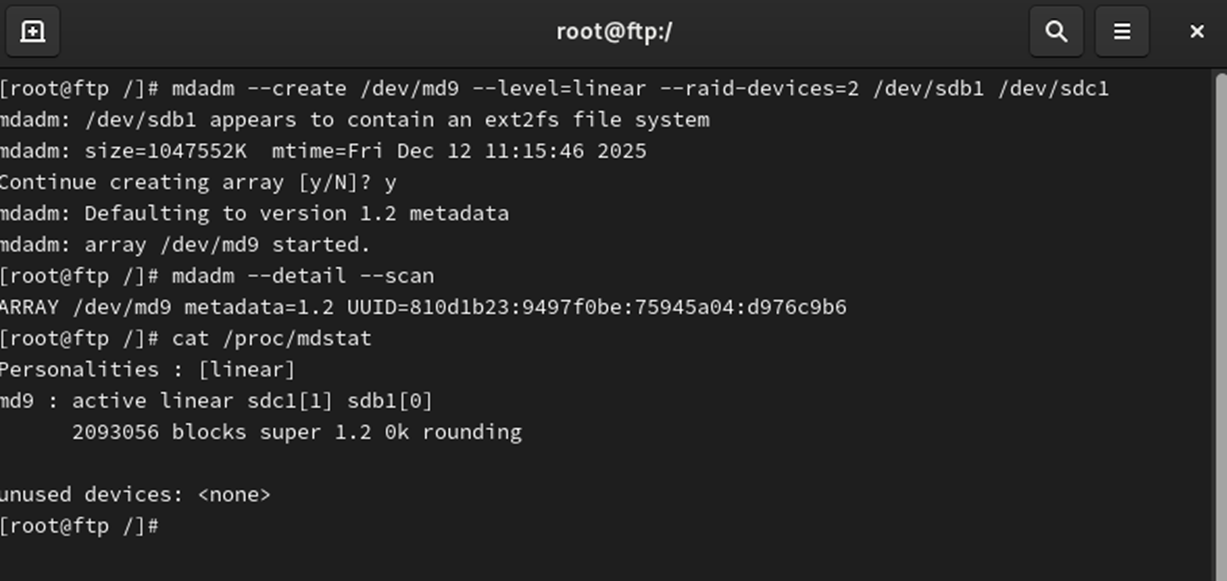Click the 2093056 blocks super line
The width and height of the screenshot is (1227, 581).
click(297, 432)
